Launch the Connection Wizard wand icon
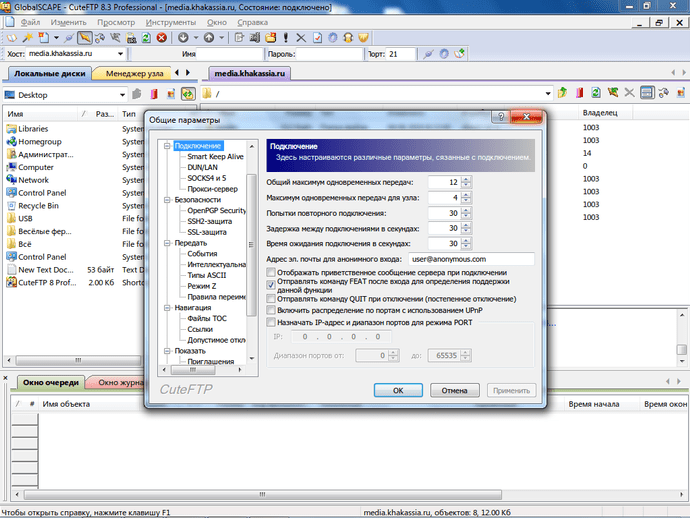690x518 pixels. 27,38
